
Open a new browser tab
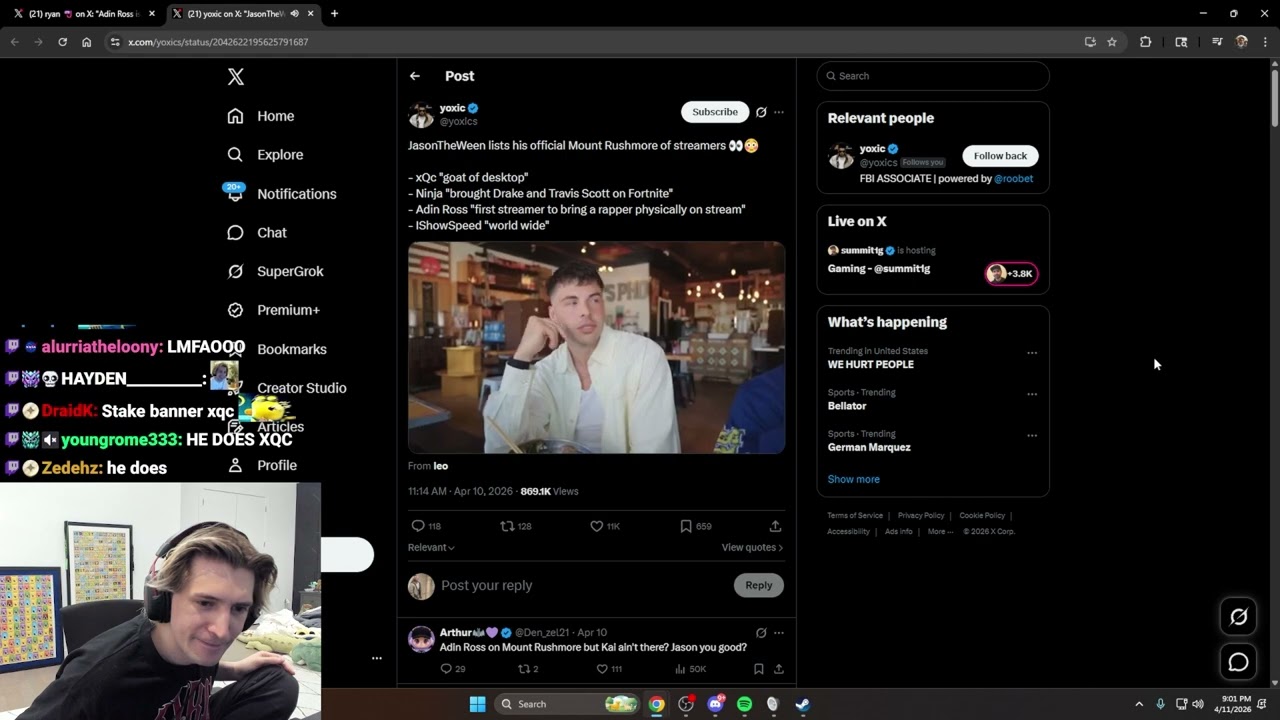pyautogui.click(x=334, y=14)
